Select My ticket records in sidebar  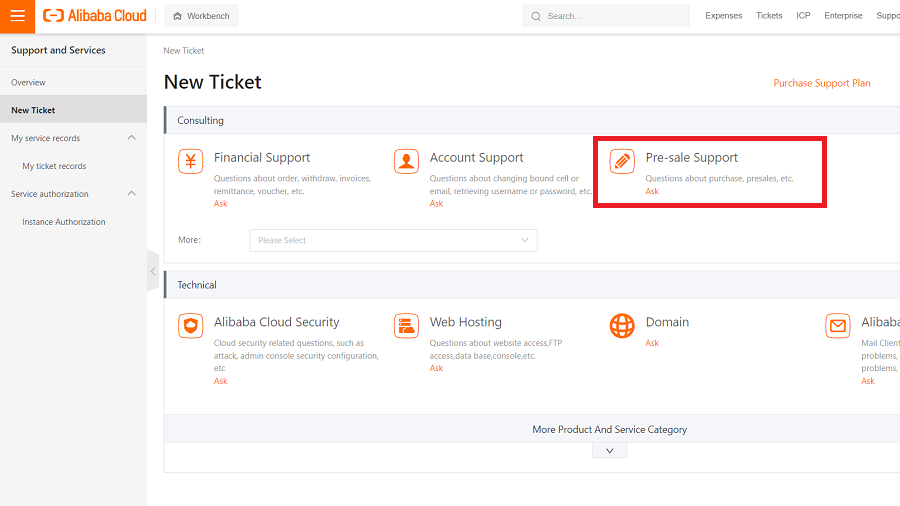[54, 166]
